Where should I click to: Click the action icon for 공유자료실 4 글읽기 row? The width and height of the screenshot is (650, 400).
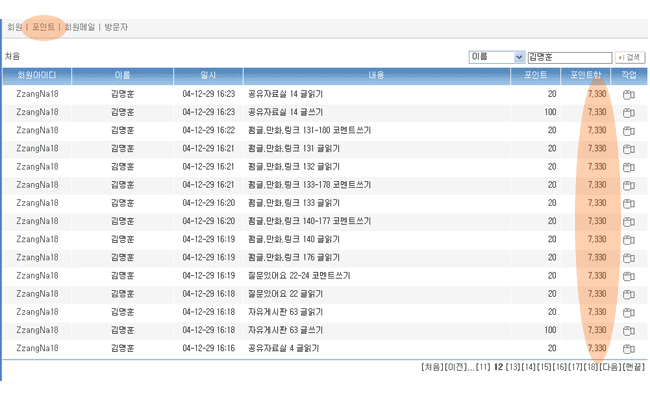point(629,349)
